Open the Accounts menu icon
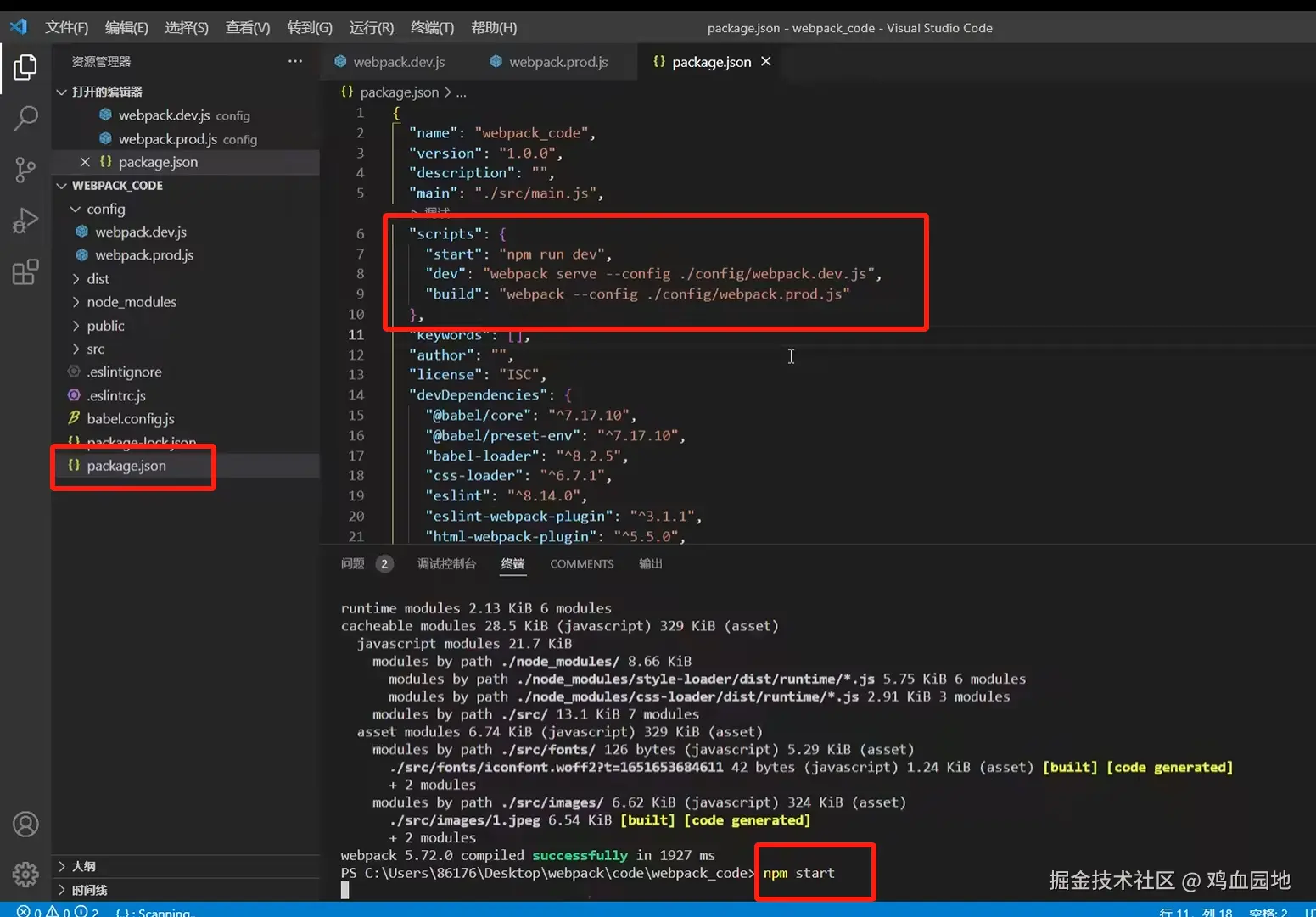Image resolution: width=1316 pixels, height=917 pixels. click(25, 825)
